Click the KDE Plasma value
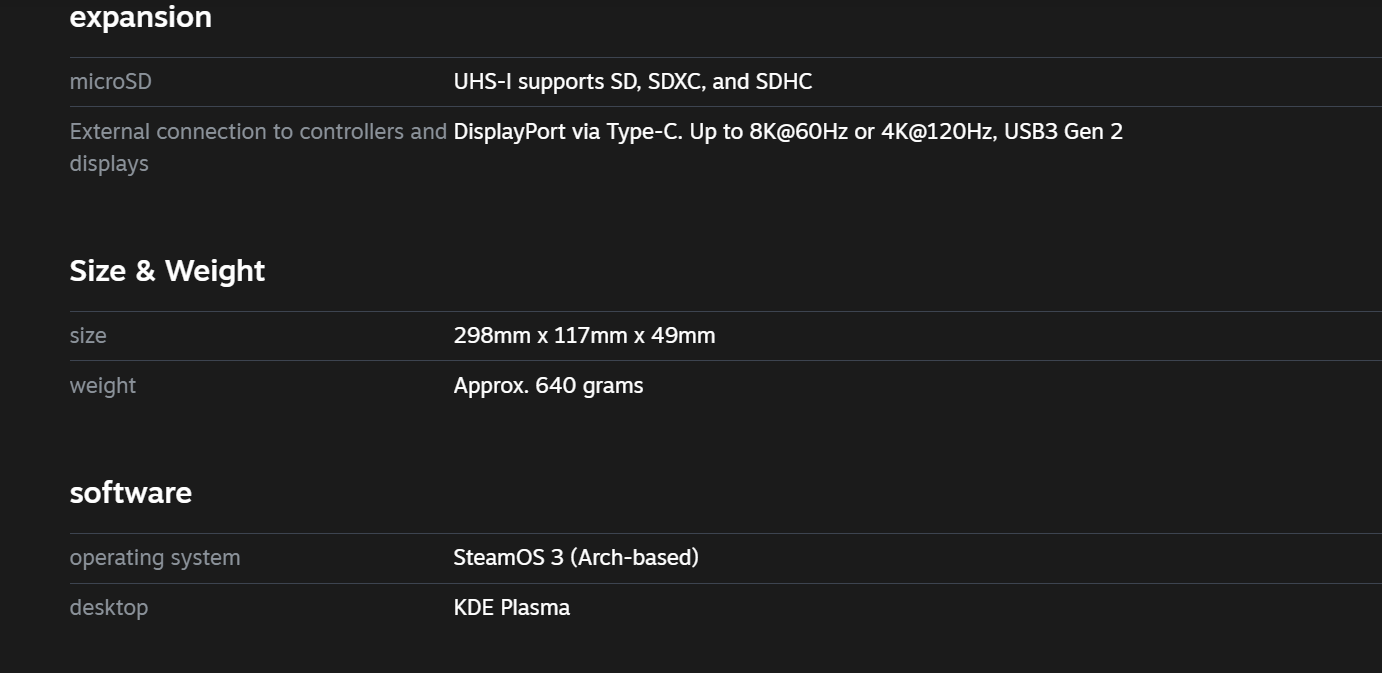Screen dimensions: 1382x673 click(x=512, y=608)
